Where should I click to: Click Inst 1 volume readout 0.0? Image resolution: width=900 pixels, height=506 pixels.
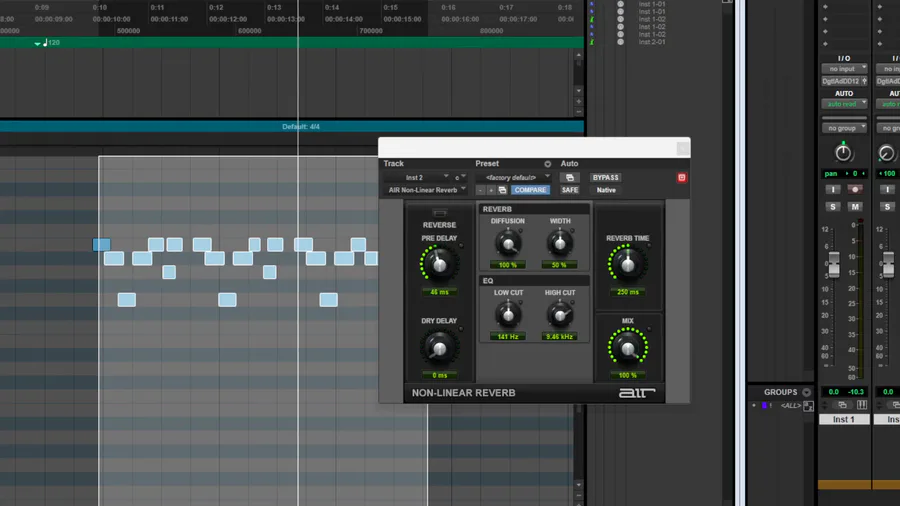833,392
